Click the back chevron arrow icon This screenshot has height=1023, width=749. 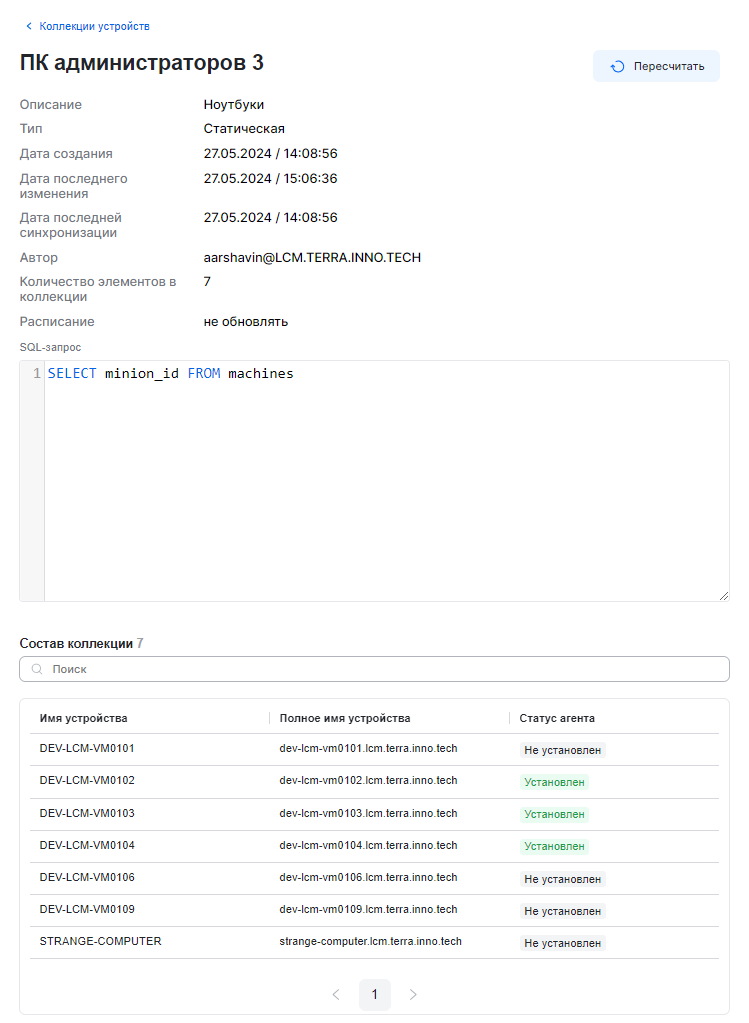[28, 26]
